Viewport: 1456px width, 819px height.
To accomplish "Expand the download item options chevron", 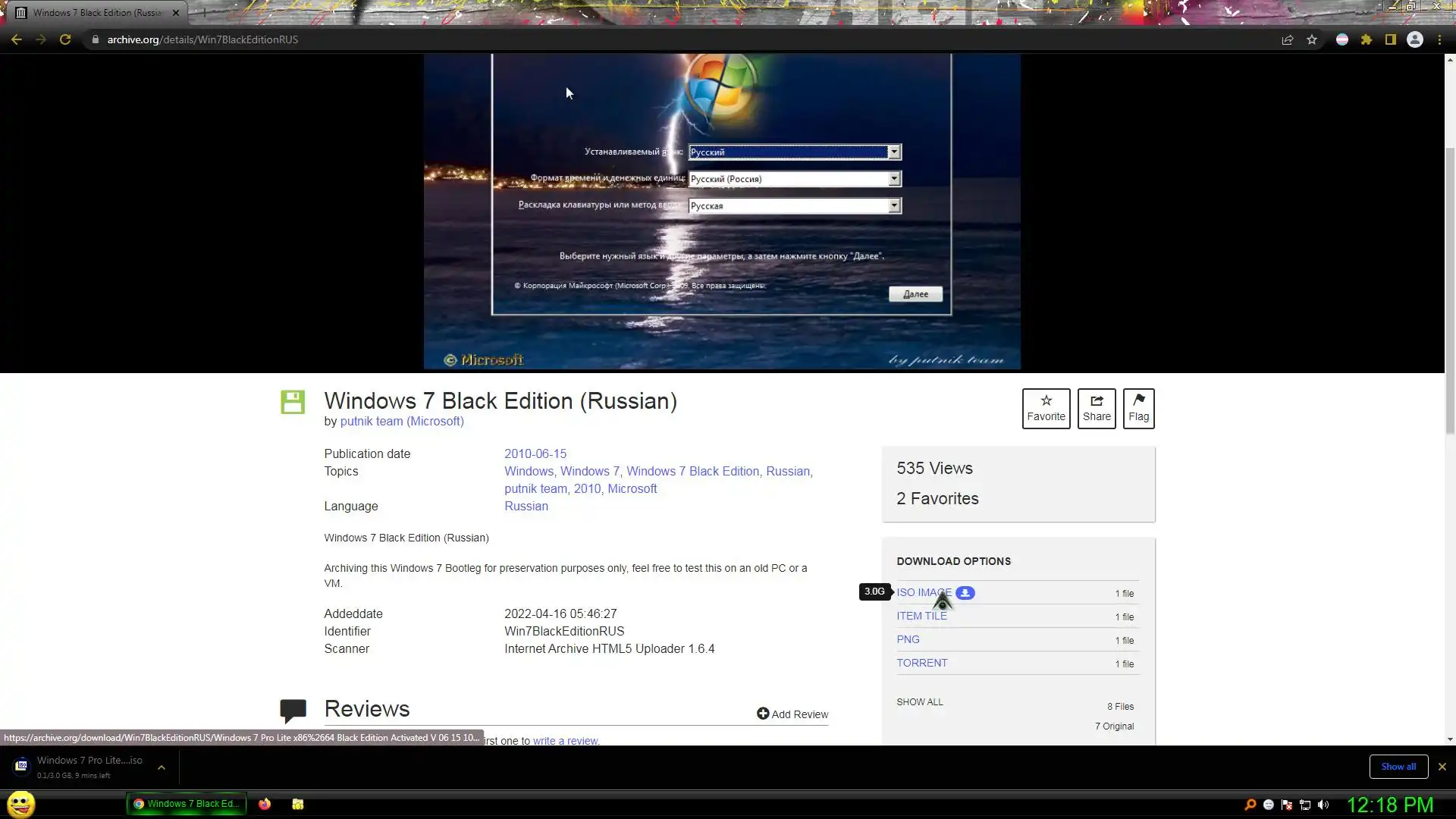I will pyautogui.click(x=161, y=767).
